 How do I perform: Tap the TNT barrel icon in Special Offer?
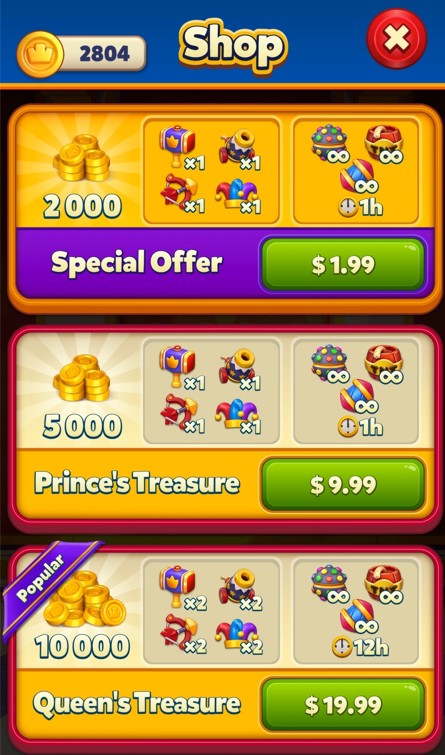coord(384,141)
